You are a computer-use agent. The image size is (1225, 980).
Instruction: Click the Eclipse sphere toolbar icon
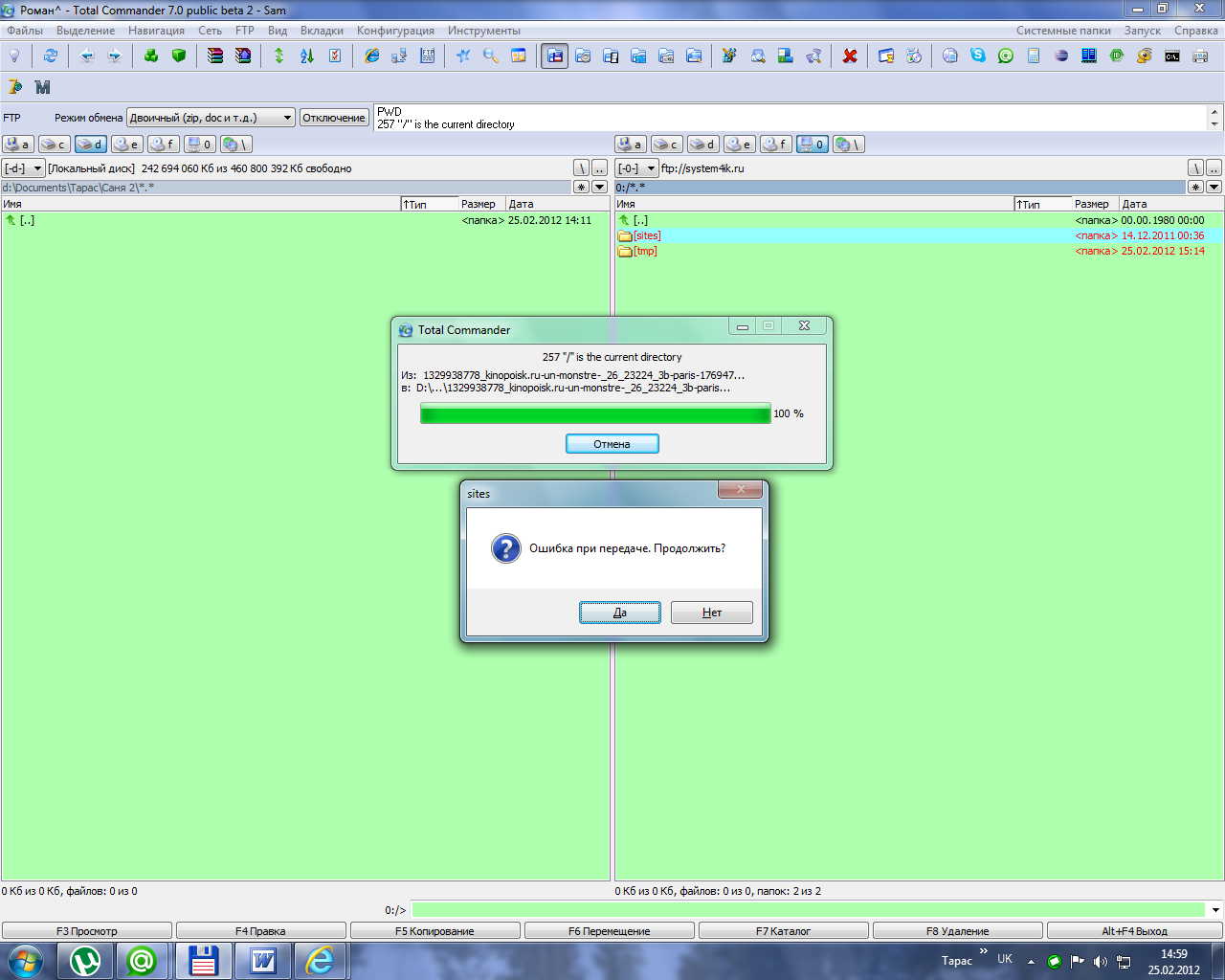coord(1060,56)
